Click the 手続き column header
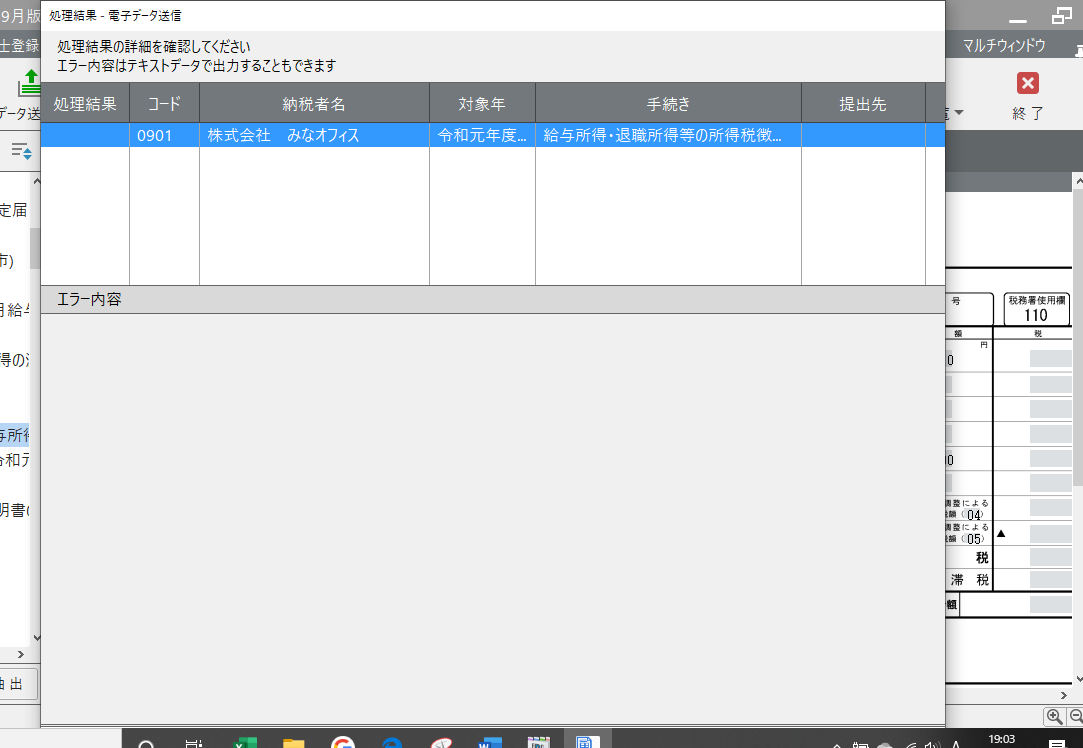This screenshot has height=748, width=1083. coord(668,104)
